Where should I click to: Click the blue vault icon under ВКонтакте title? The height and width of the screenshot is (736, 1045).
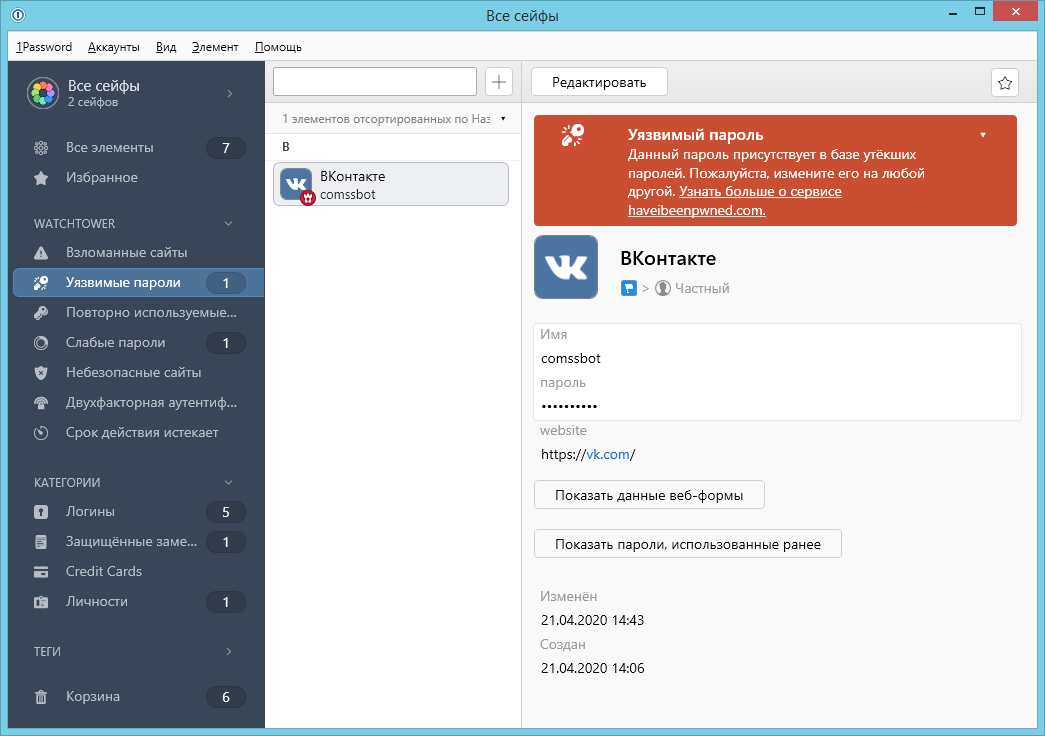[628, 288]
